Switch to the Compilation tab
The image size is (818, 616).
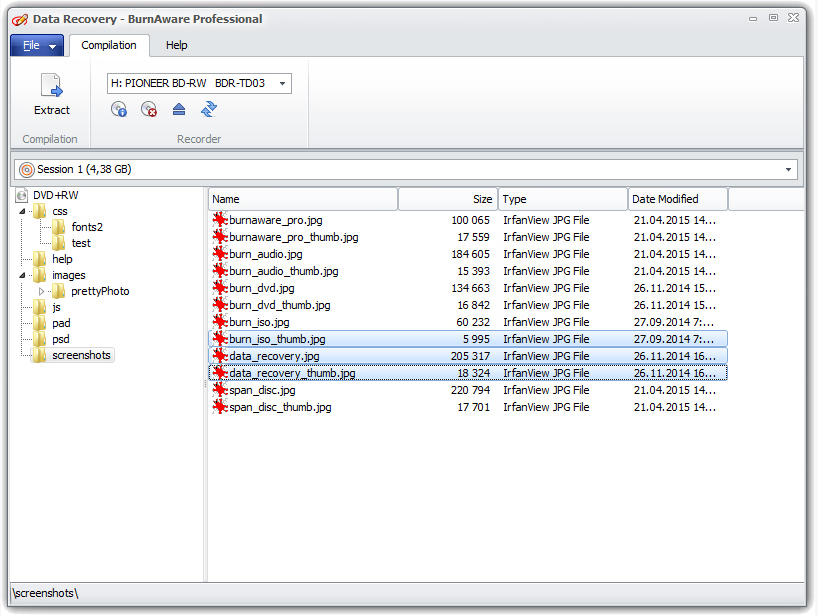click(109, 45)
